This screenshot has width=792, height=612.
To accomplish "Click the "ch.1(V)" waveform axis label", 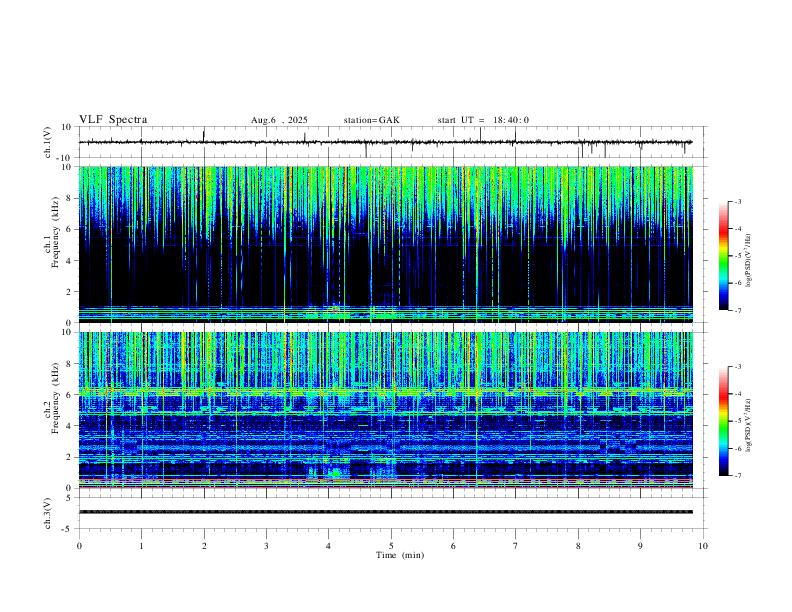I will click(x=48, y=142).
